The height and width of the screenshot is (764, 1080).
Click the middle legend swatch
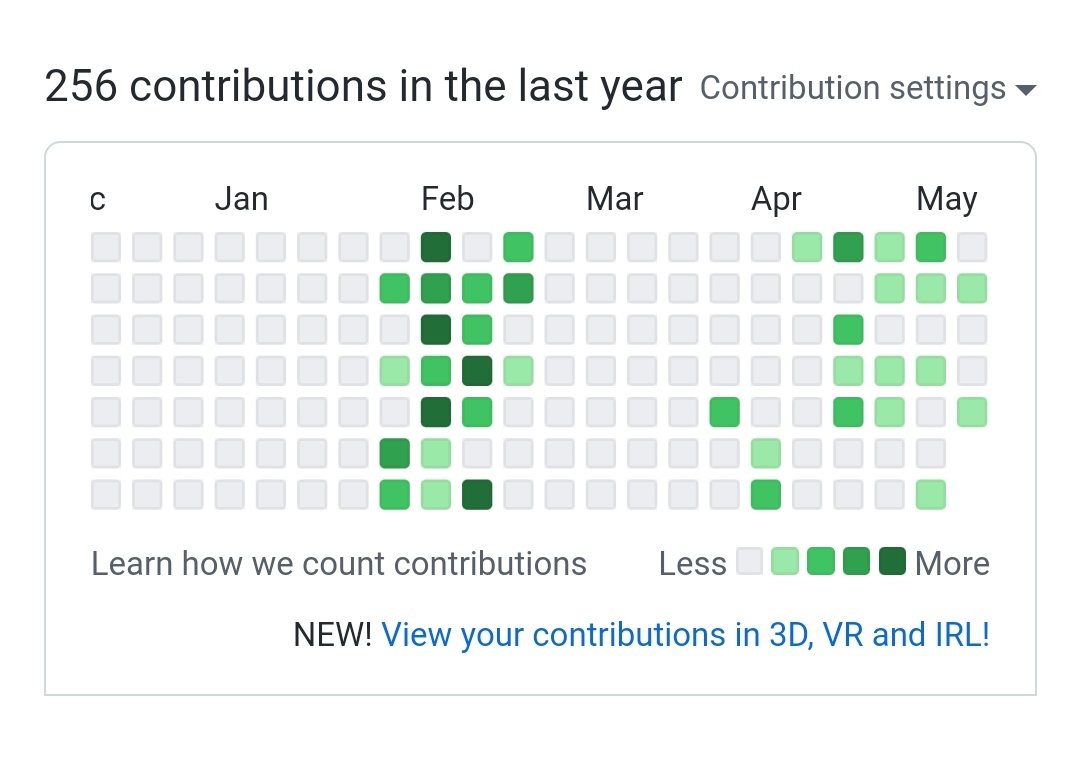pos(821,562)
